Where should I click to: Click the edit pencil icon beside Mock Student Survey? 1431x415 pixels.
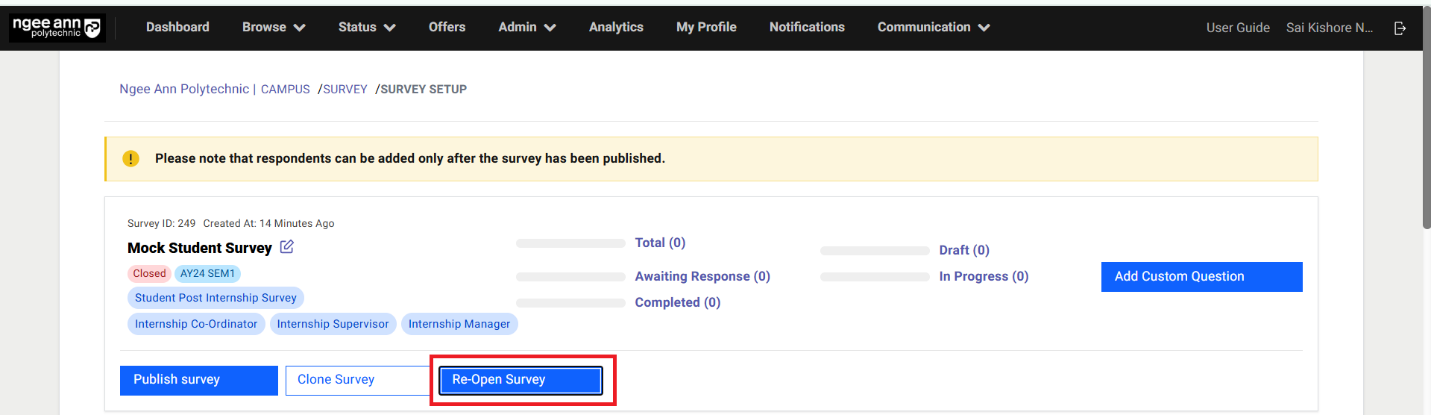(287, 247)
